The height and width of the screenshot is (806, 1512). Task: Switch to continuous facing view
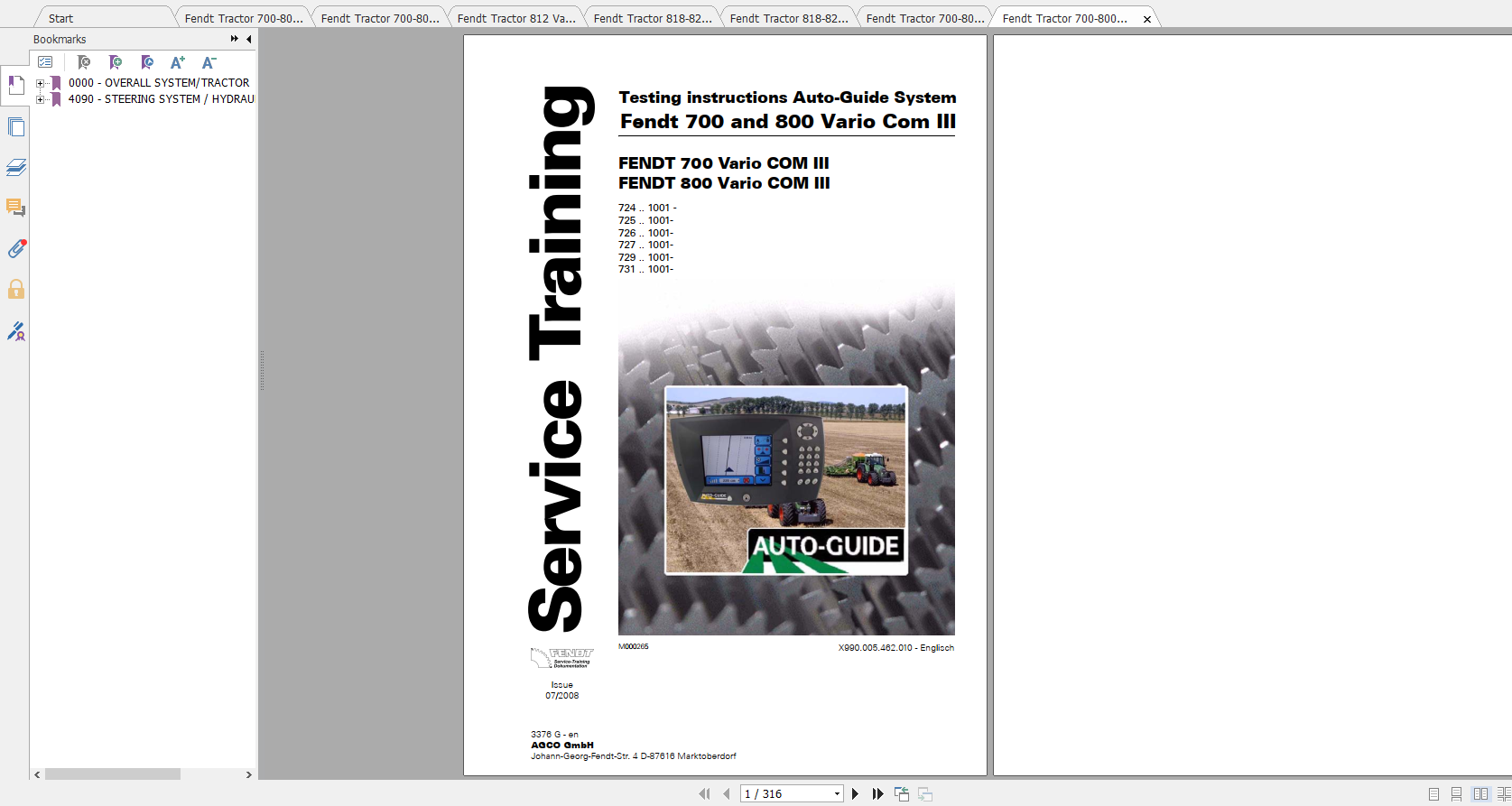click(1503, 794)
